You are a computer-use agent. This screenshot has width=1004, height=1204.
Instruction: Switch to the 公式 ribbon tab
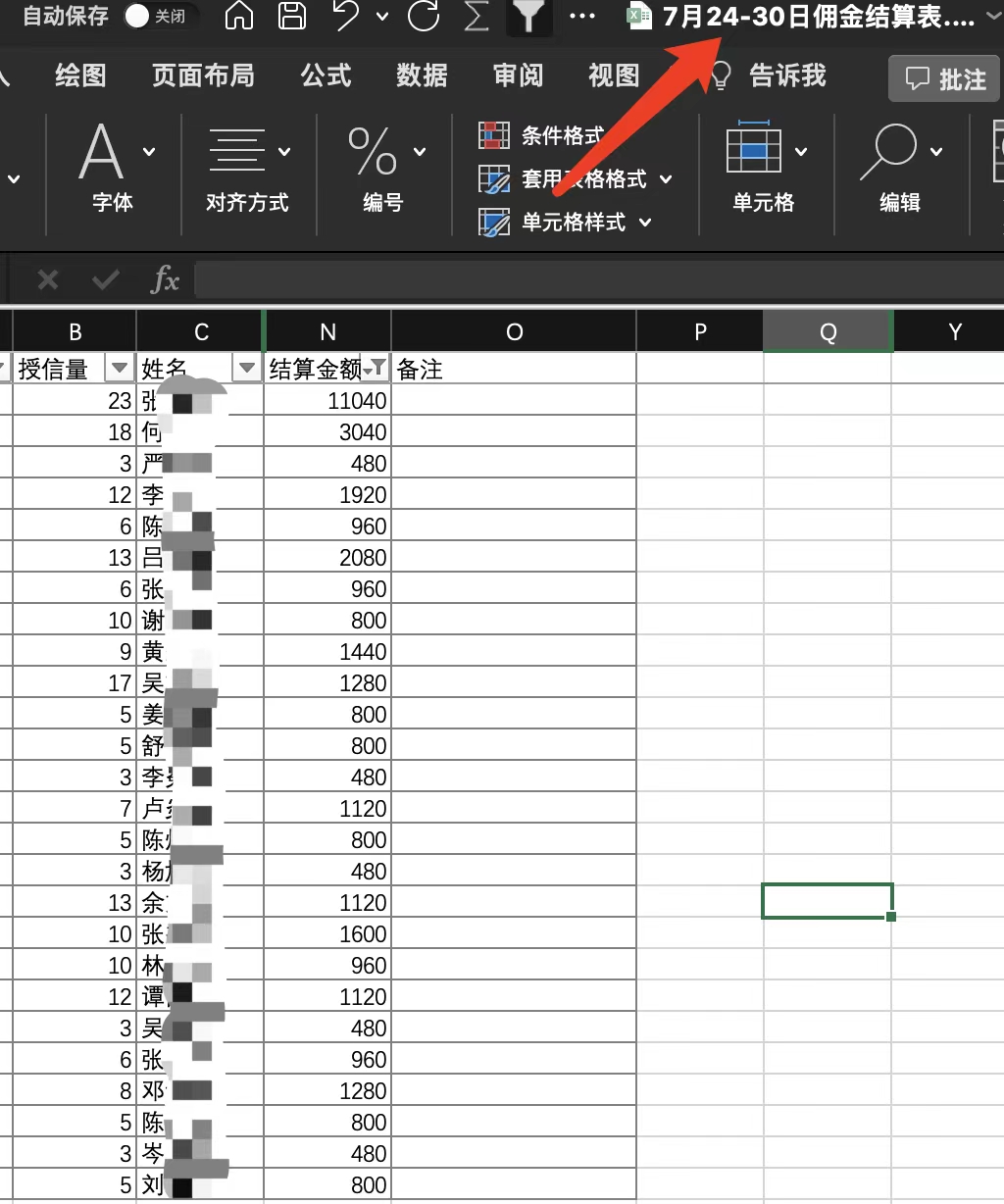coord(326,75)
